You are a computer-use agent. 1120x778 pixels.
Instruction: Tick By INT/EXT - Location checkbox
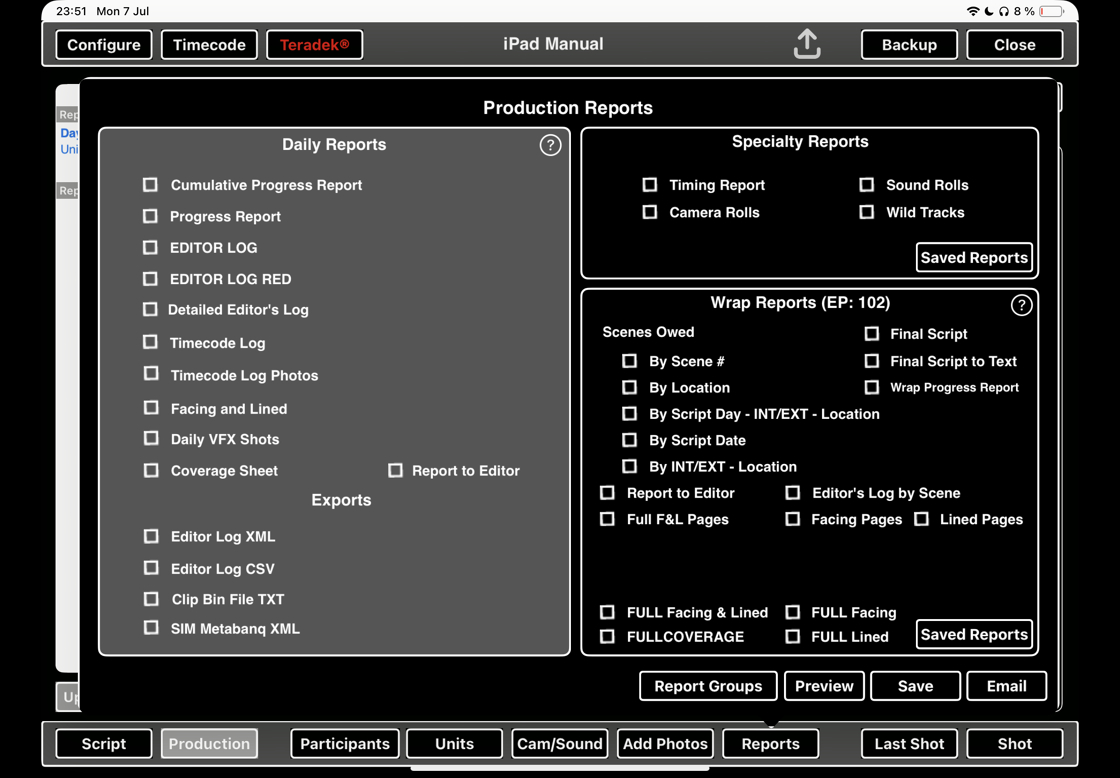pyautogui.click(x=629, y=467)
